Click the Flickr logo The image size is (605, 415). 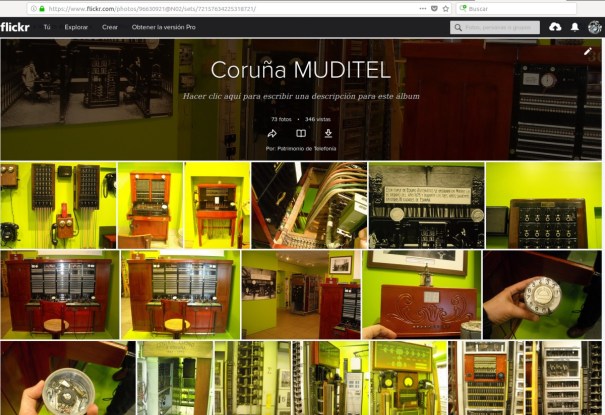16,27
